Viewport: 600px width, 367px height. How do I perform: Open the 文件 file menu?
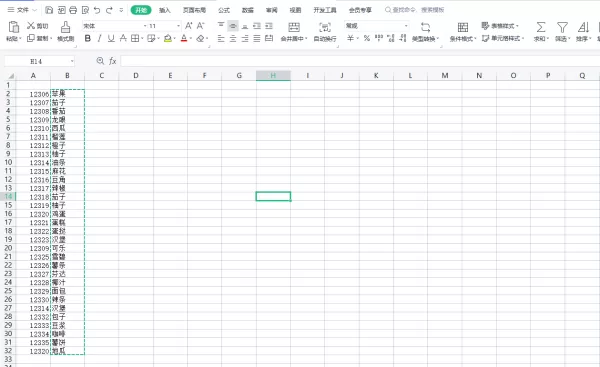(x=23, y=10)
